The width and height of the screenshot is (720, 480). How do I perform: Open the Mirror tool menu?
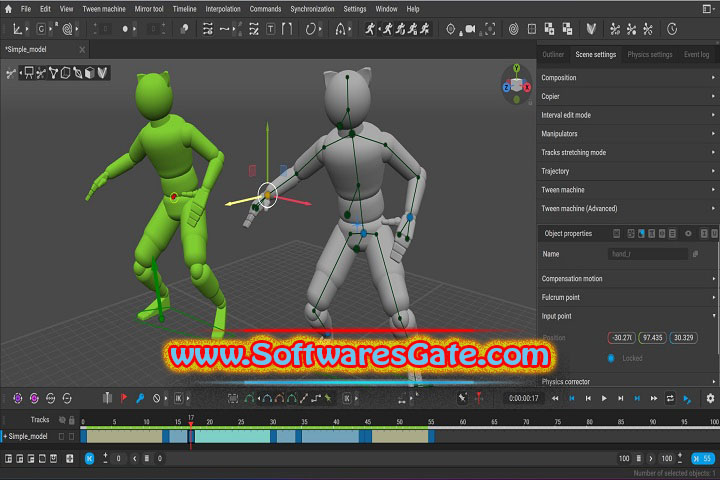pyautogui.click(x=149, y=9)
